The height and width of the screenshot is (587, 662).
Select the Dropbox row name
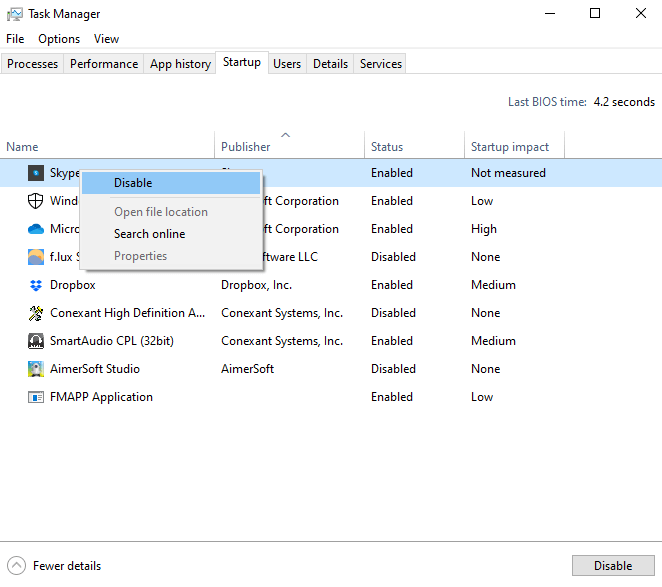coord(73,285)
